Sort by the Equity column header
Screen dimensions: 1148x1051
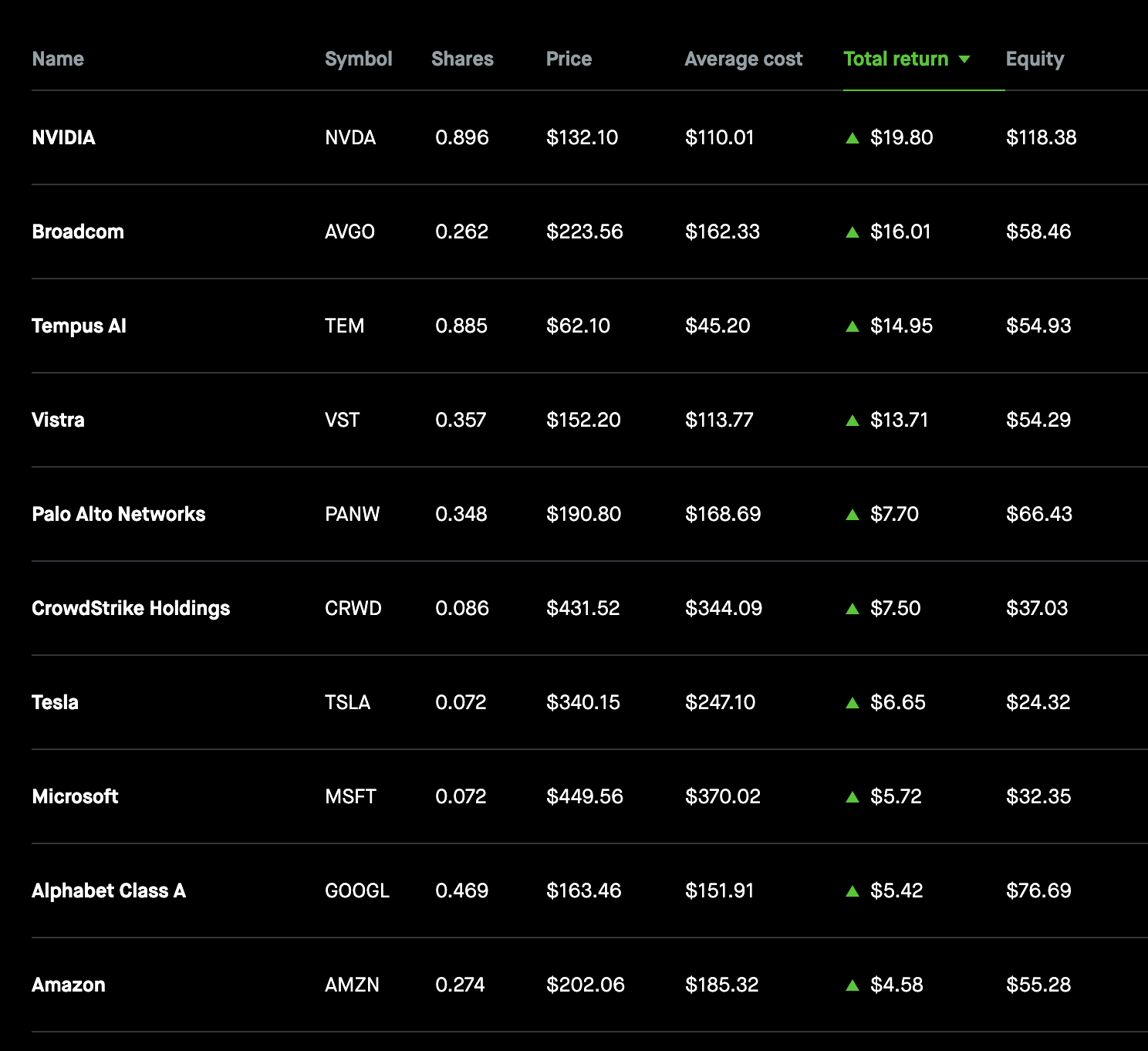pos(1035,59)
